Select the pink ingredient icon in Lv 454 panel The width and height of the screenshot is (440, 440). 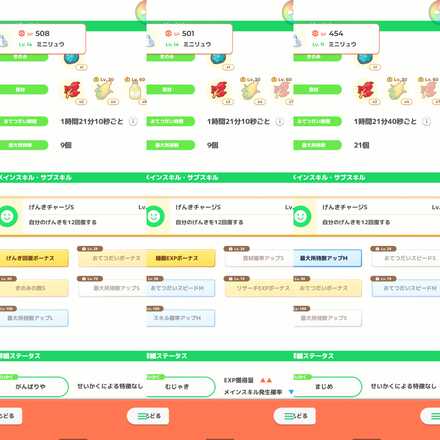coord(429,90)
